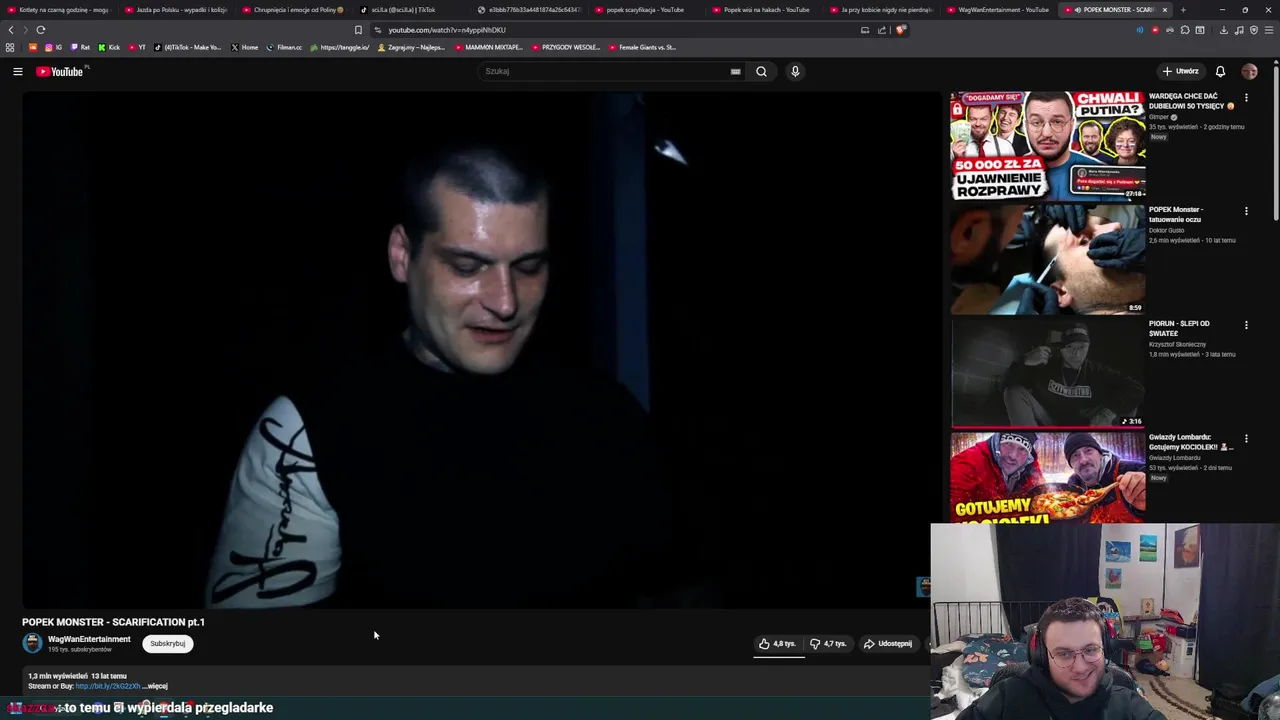Open the bookmarks apps grid icon
Image resolution: width=1280 pixels, height=720 pixels.
[x=10, y=47]
